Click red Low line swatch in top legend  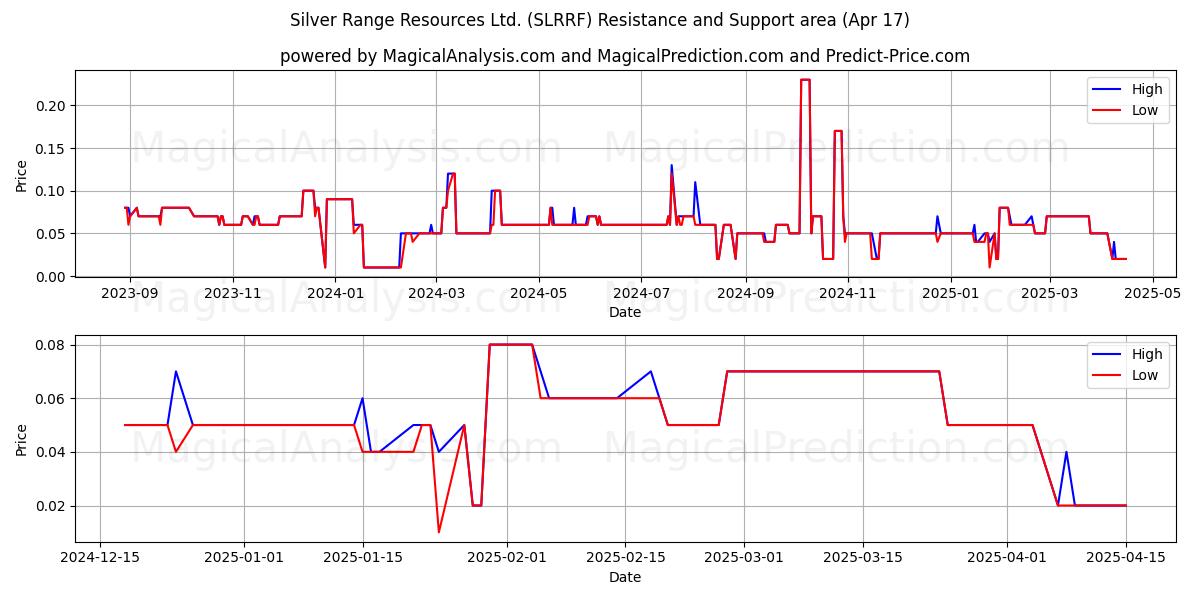[1108, 111]
